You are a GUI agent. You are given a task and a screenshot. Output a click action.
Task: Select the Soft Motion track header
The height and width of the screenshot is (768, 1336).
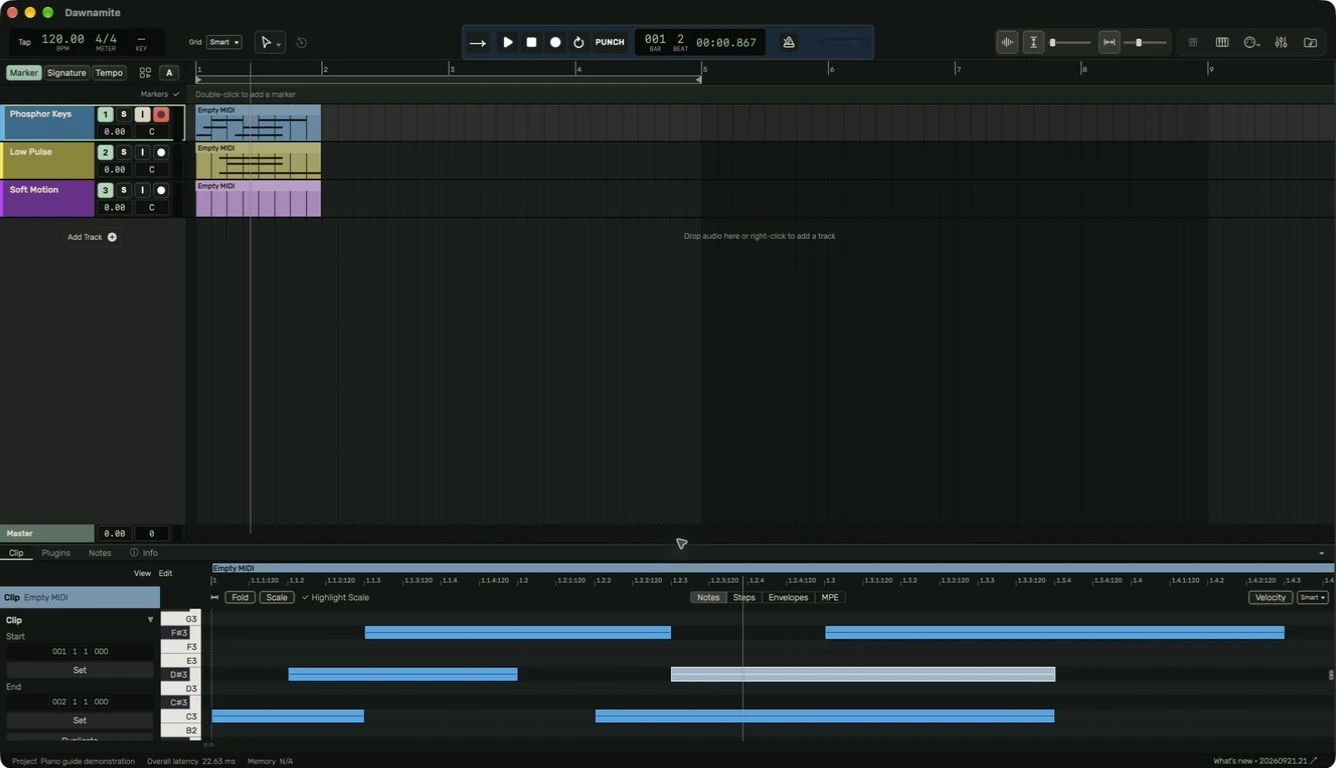pyautogui.click(x=47, y=199)
